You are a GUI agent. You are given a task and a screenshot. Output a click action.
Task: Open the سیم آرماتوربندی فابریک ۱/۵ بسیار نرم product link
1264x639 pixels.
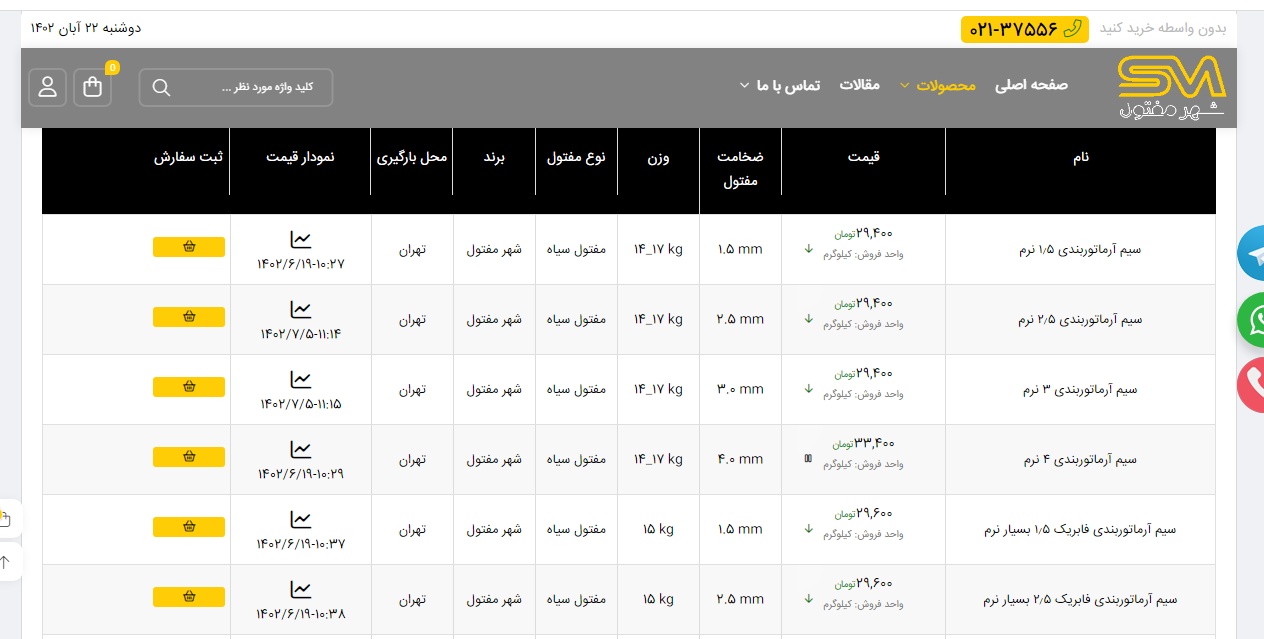click(1081, 530)
